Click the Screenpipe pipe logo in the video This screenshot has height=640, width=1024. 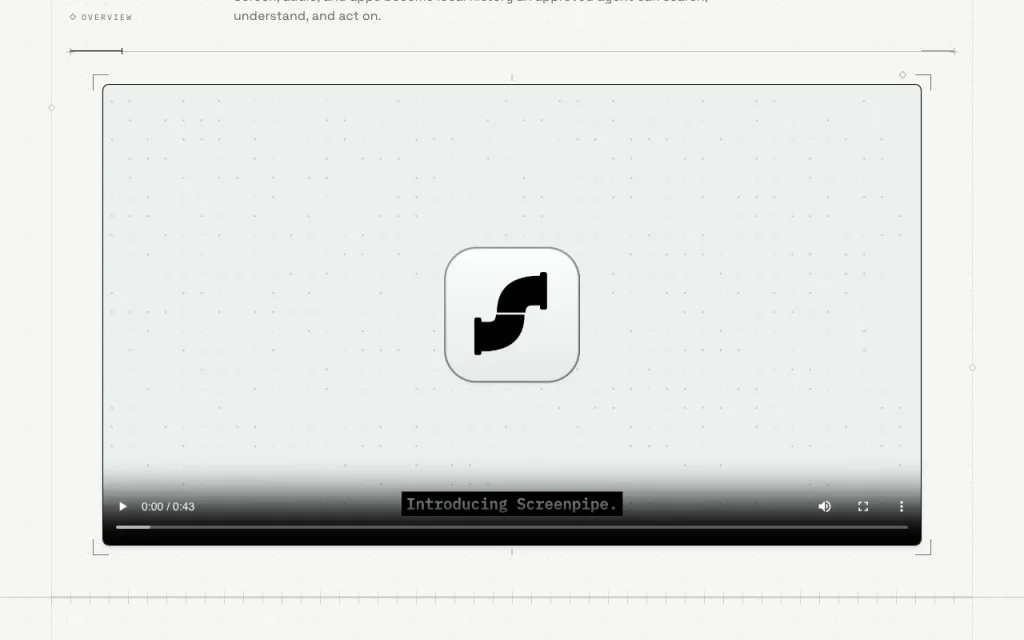click(x=511, y=314)
